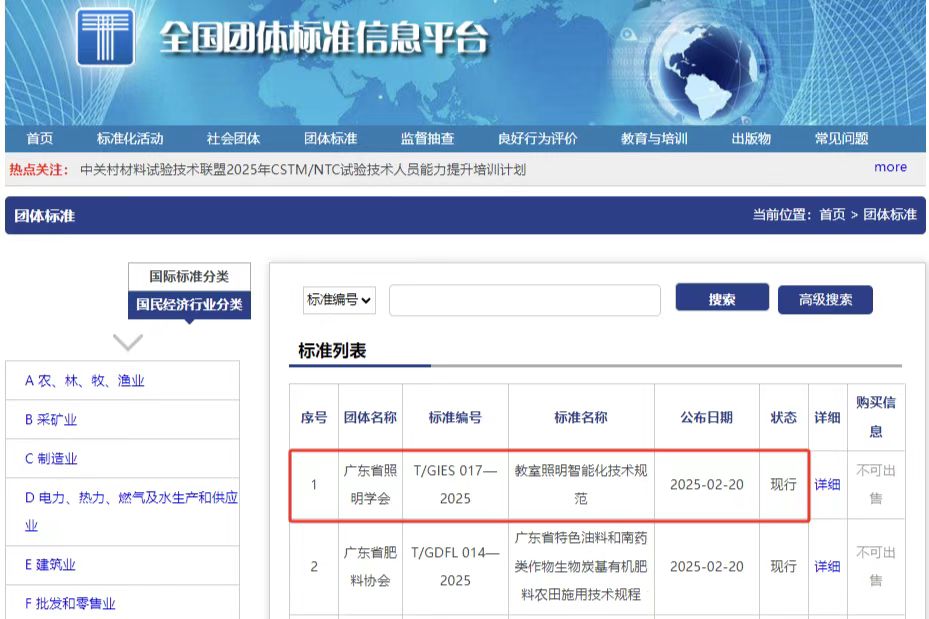The image size is (929, 619).
Task: Click 不可出售 in the T/GIES 017 row
Action: [876, 485]
